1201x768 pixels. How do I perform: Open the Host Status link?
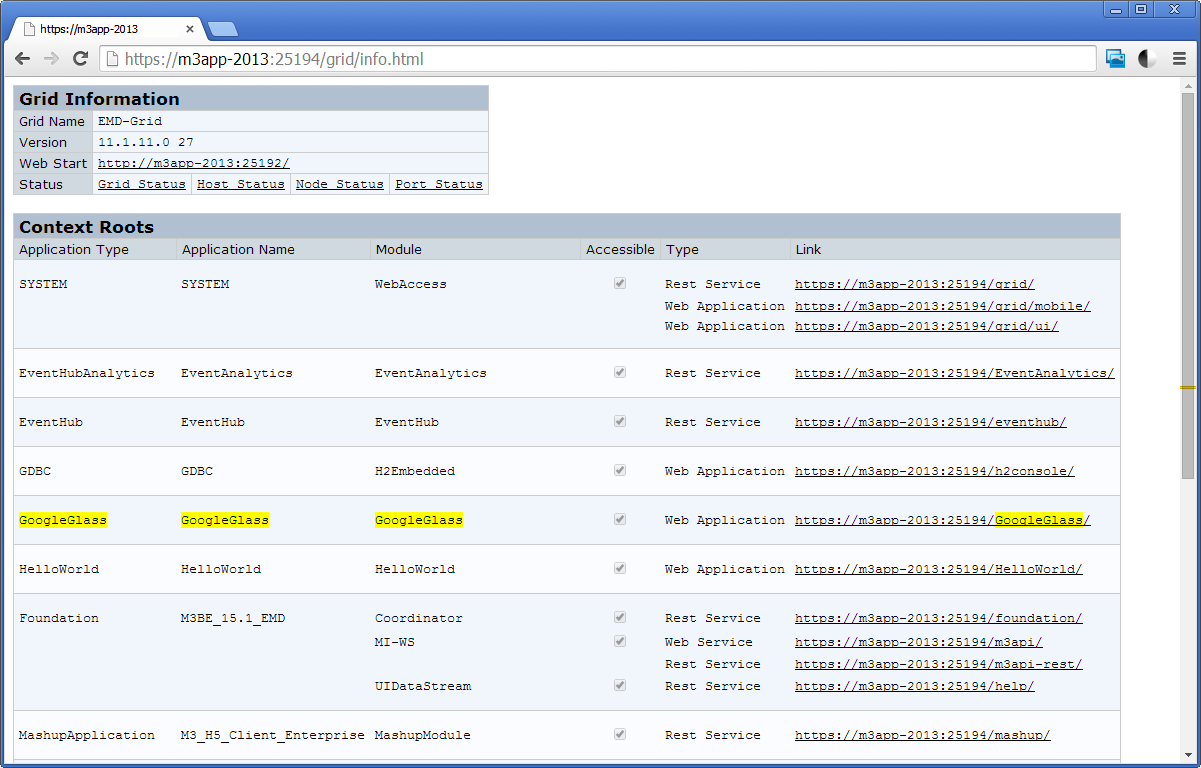click(x=240, y=184)
